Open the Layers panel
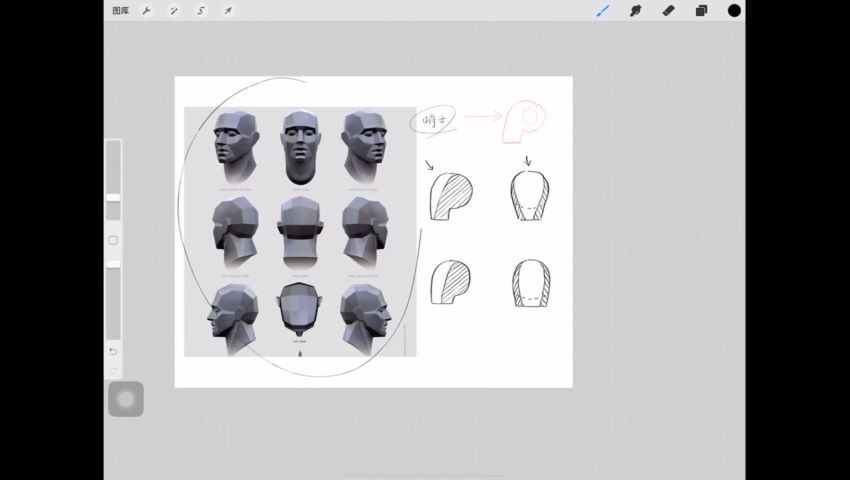Image resolution: width=850 pixels, height=480 pixels. point(701,11)
